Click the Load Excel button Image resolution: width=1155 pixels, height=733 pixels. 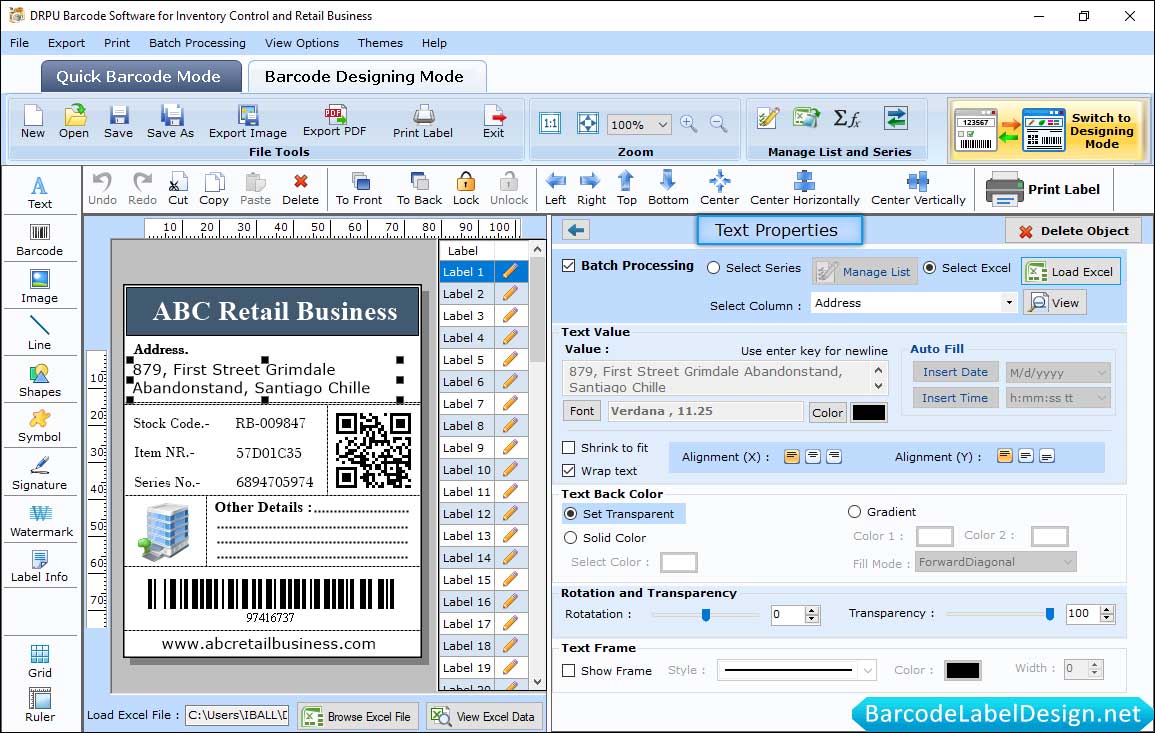tap(1071, 271)
